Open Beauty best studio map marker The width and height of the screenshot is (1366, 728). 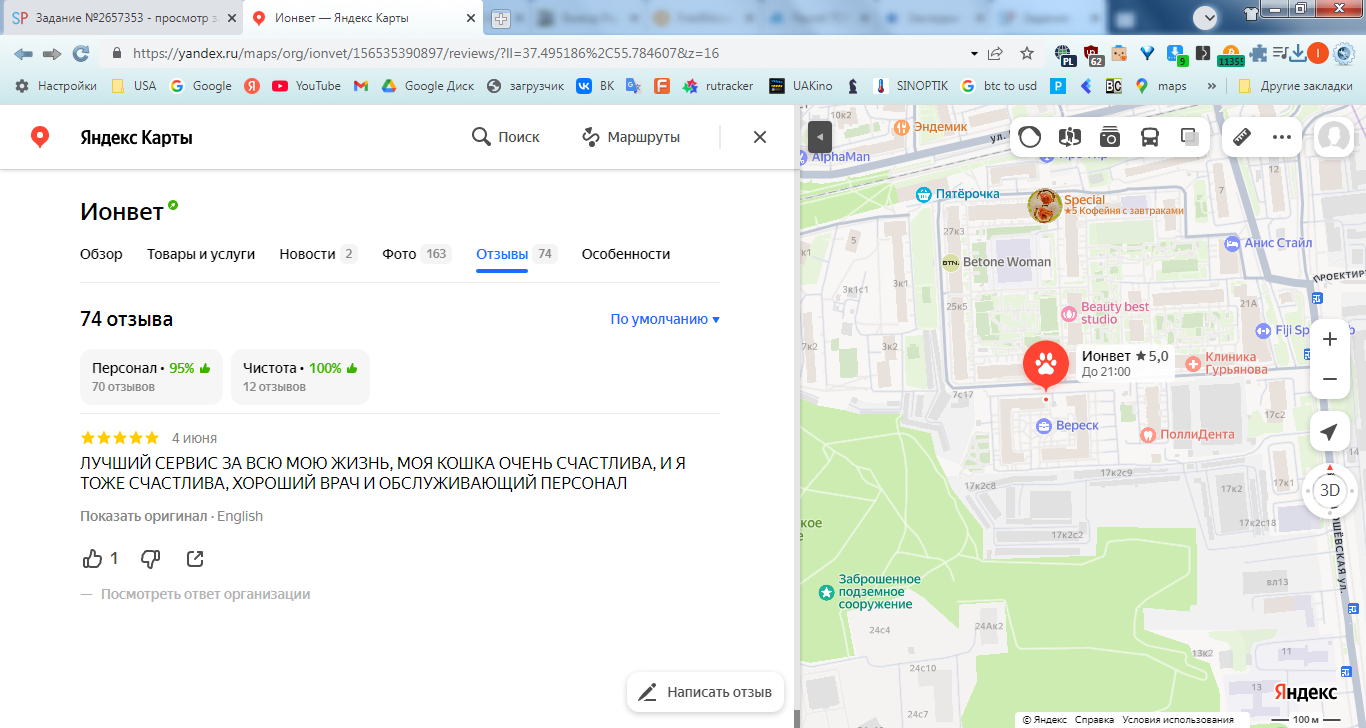[1105, 313]
